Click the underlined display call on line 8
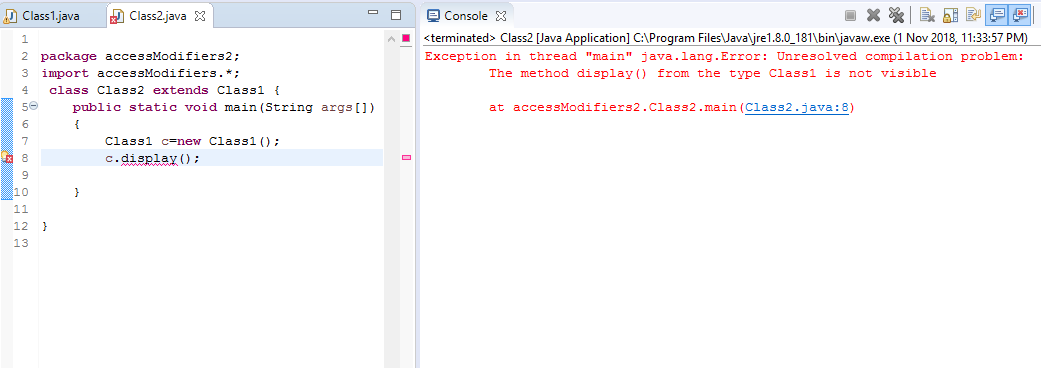This screenshot has height=368, width=1041. coord(150,159)
